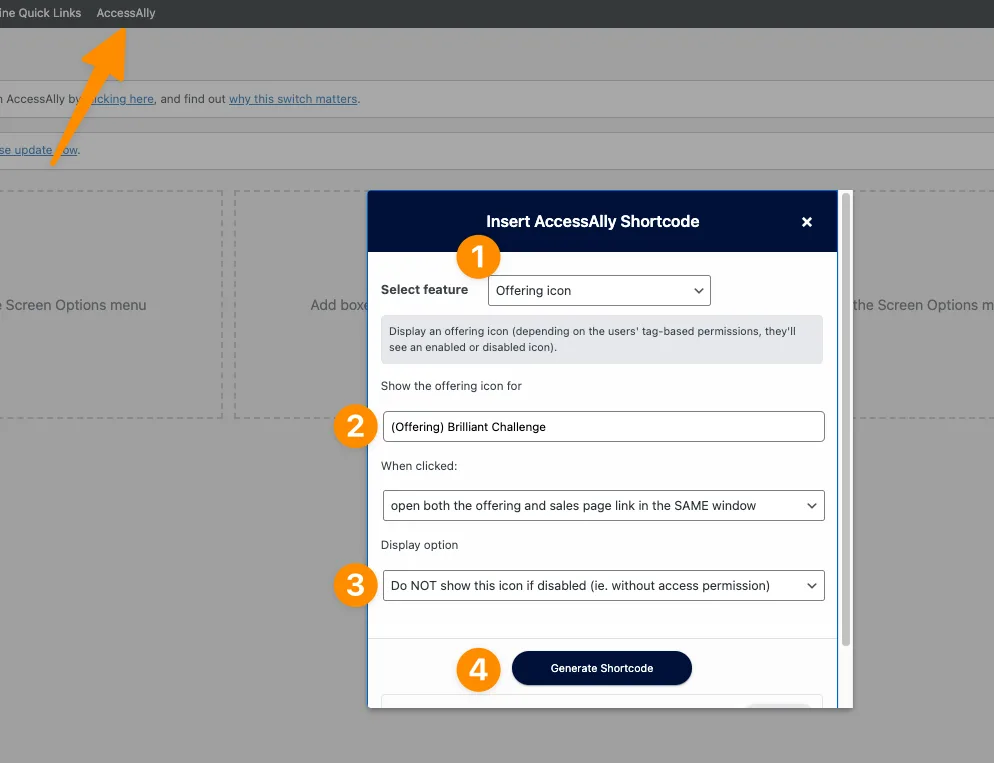Follow the "why this switch matters" link

click(x=293, y=99)
